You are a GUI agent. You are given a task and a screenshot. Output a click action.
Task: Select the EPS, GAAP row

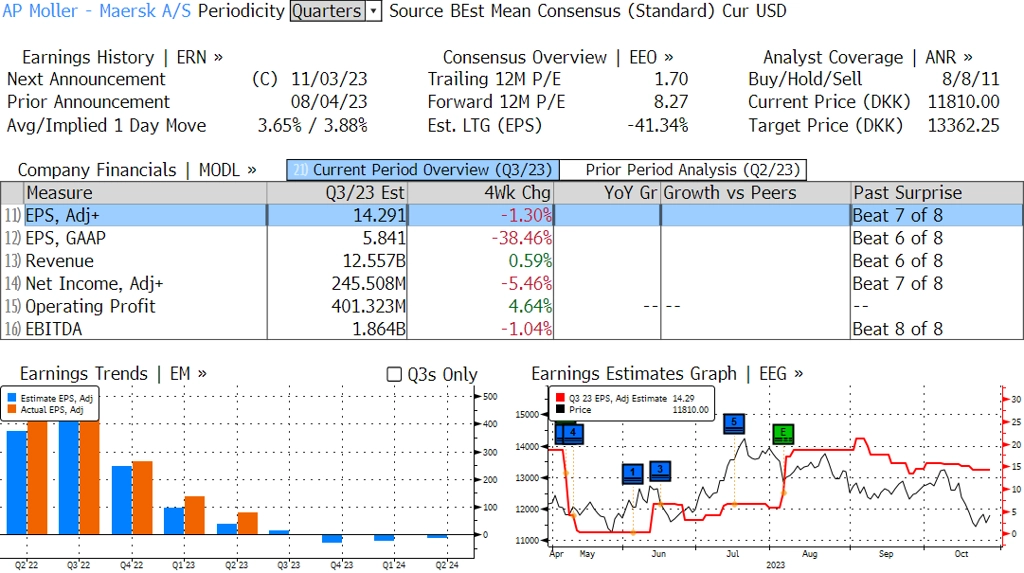(x=511, y=238)
